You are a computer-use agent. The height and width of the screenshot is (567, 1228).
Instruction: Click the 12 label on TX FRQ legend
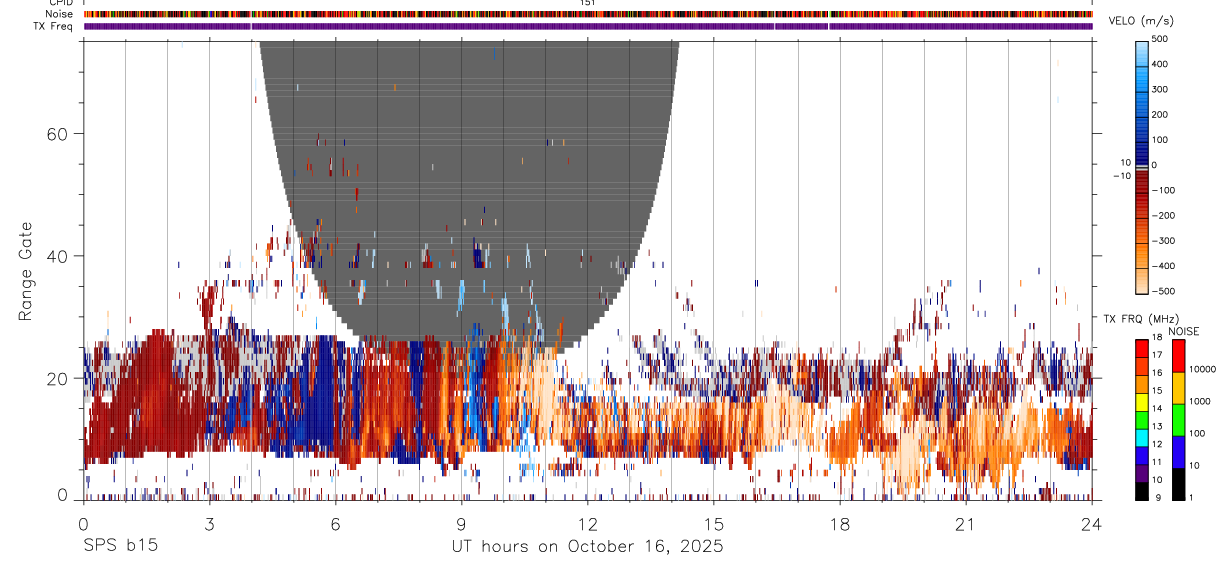(1156, 444)
